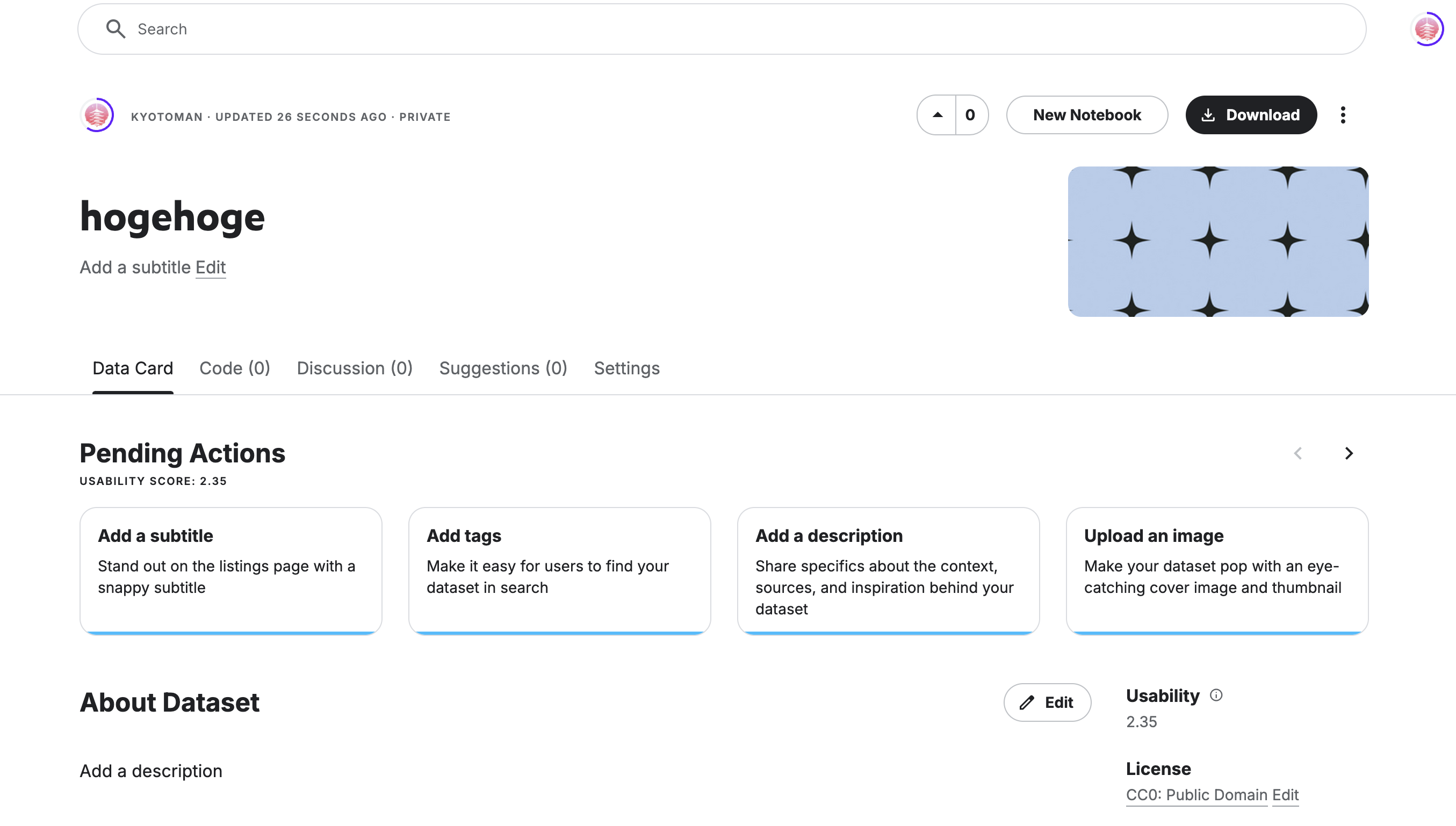Click the search magnifier icon

116,29
